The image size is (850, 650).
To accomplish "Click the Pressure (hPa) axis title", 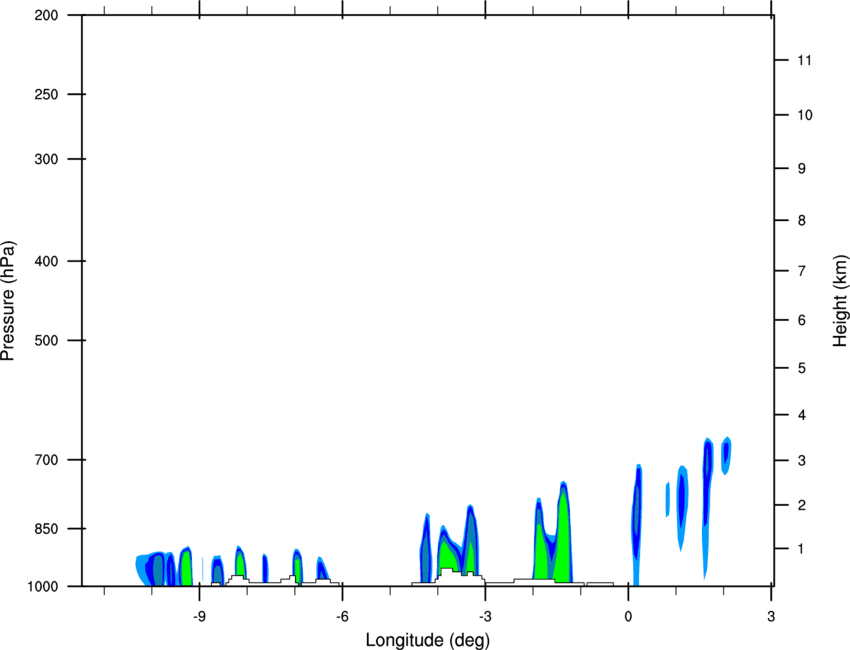I will click(x=8, y=301).
